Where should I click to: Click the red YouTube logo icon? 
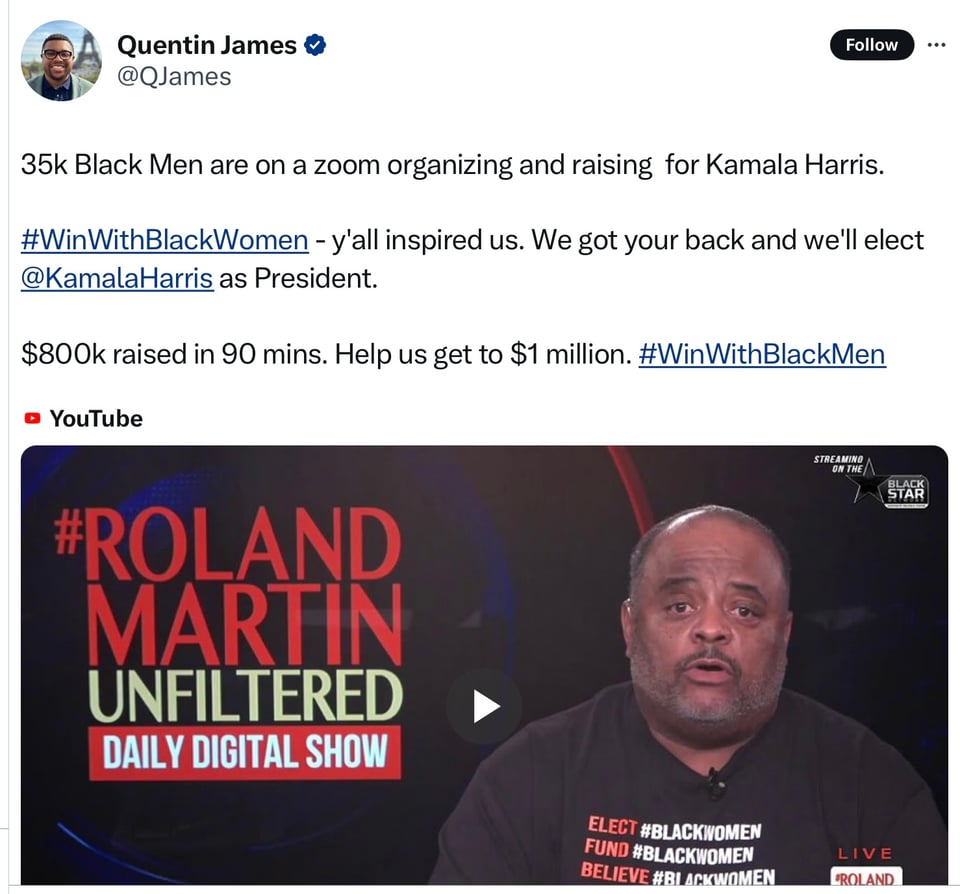coord(32,418)
